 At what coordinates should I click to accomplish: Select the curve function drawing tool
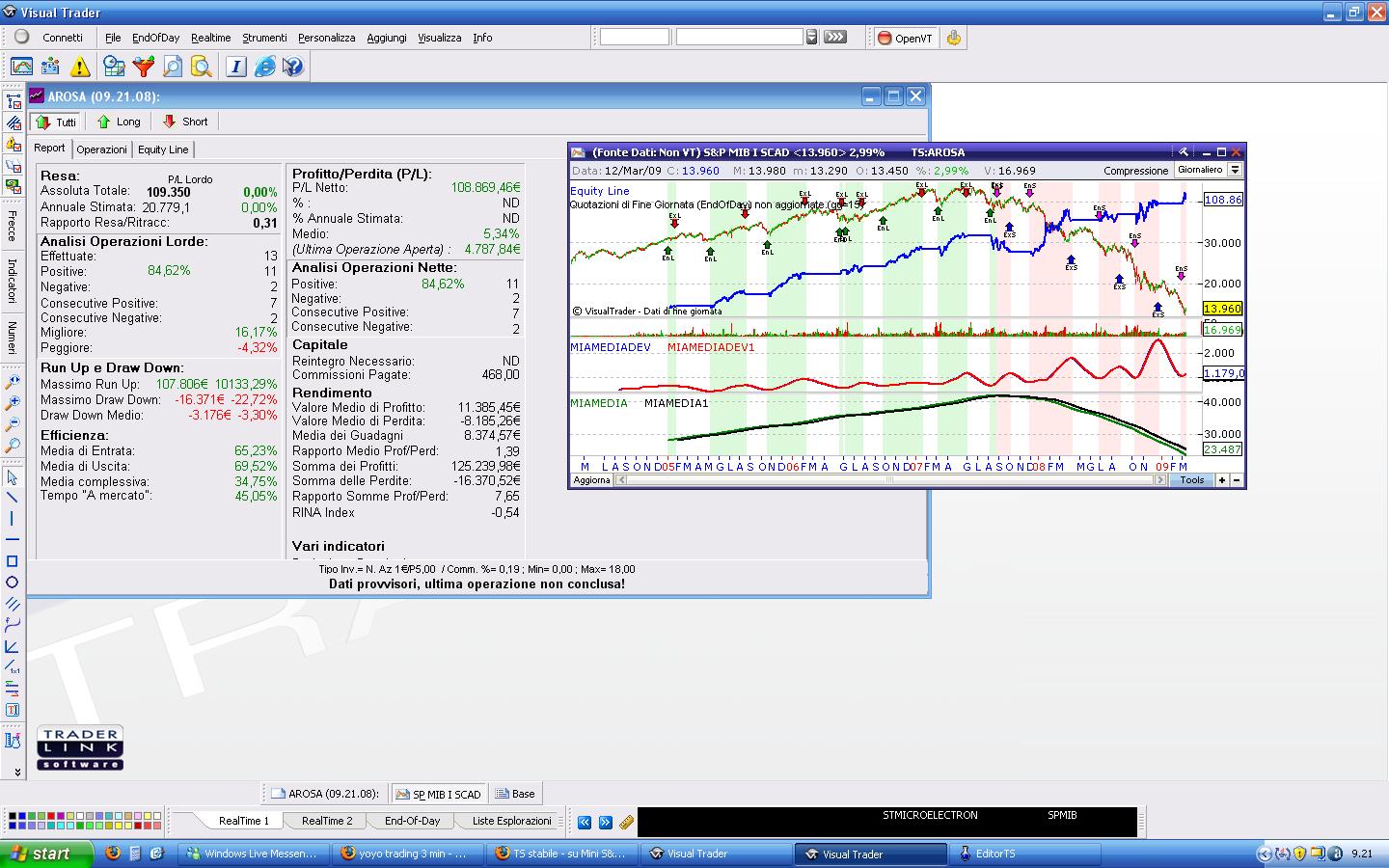13,625
